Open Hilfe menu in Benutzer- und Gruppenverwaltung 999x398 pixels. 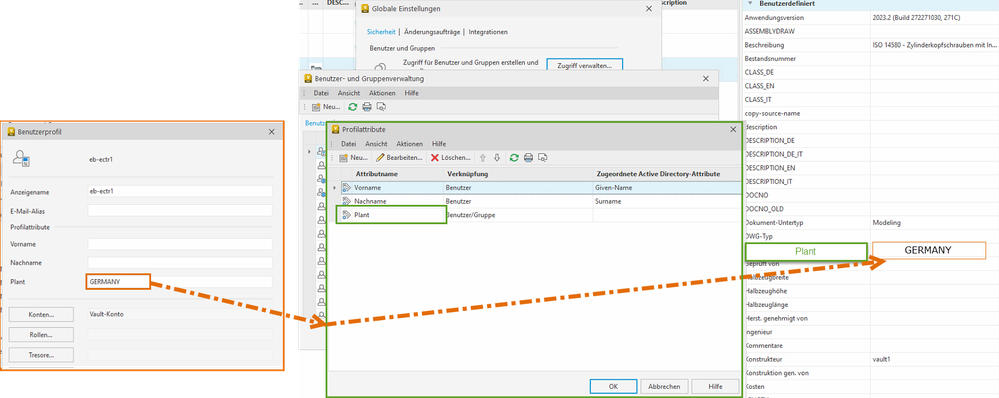click(x=412, y=93)
